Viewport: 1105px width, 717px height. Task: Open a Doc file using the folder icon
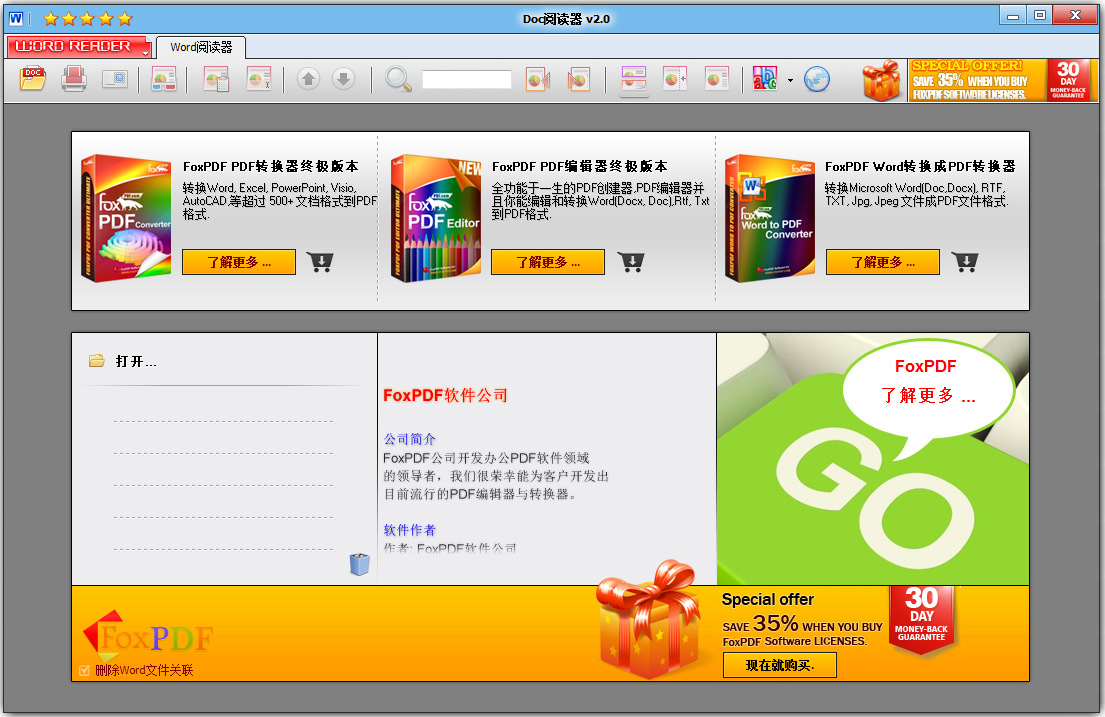[30, 79]
